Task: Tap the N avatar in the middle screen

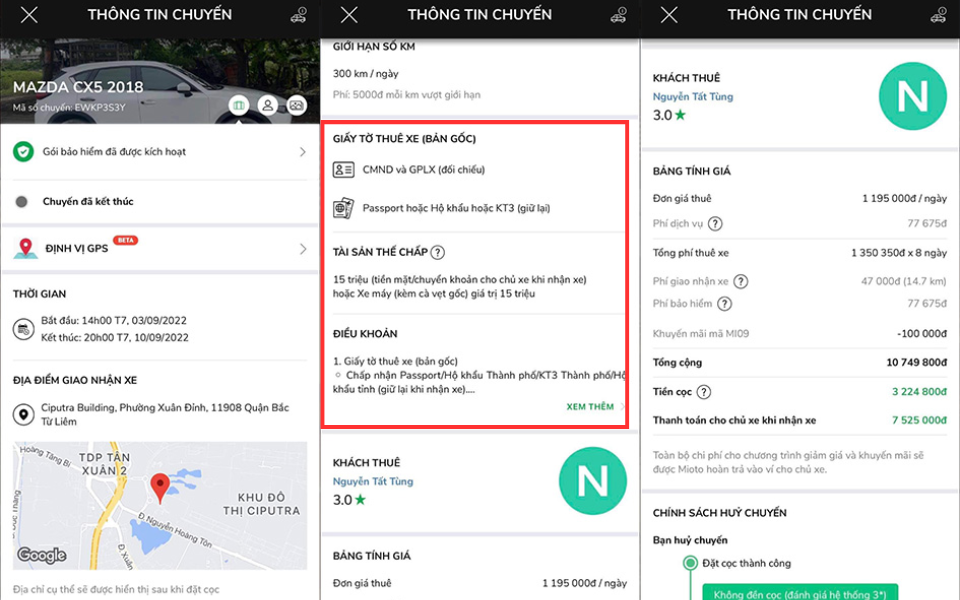Action: pyautogui.click(x=593, y=481)
